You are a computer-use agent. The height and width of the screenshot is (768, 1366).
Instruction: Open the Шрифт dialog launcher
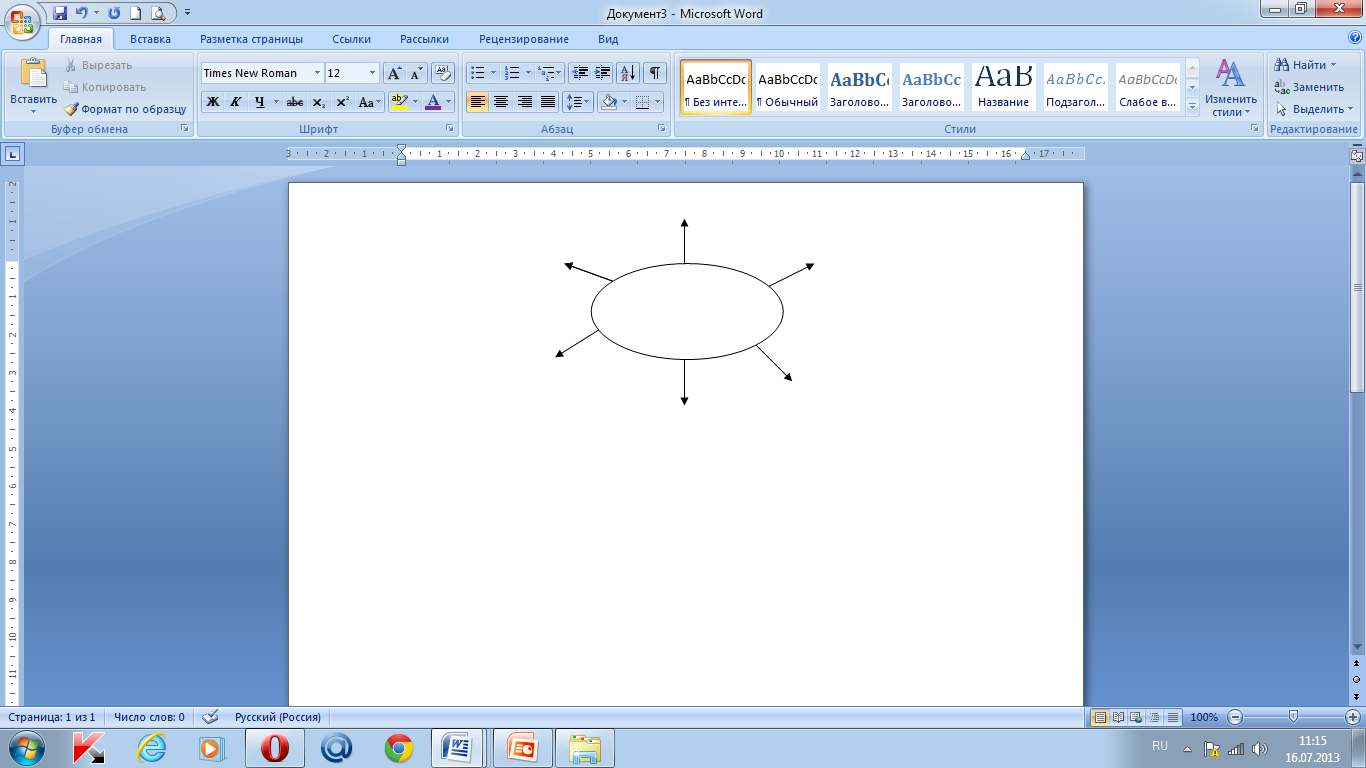450,129
